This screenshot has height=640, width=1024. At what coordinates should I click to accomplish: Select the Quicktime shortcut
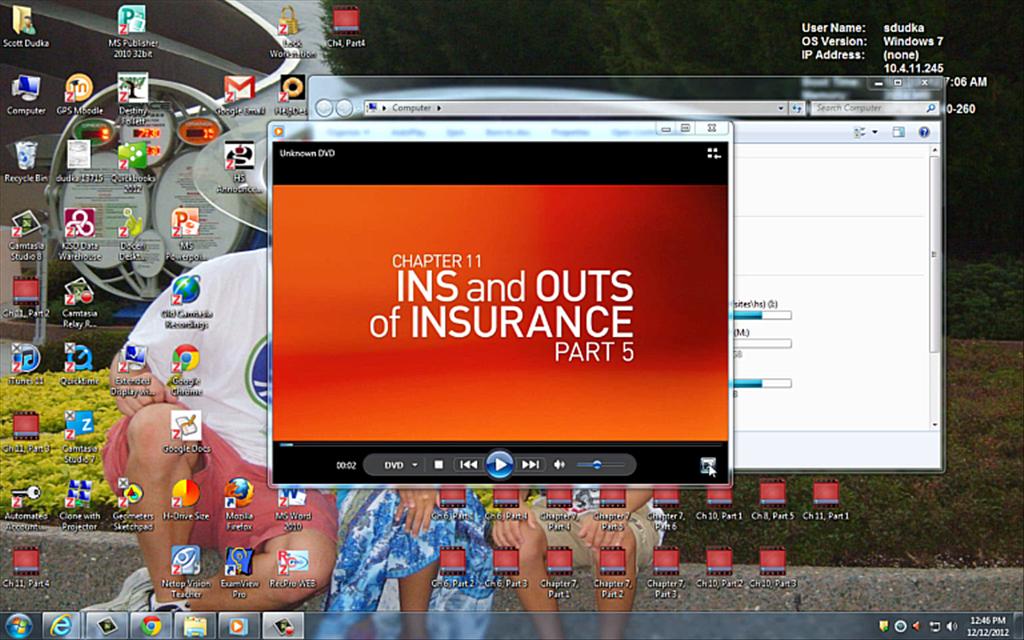click(x=79, y=364)
